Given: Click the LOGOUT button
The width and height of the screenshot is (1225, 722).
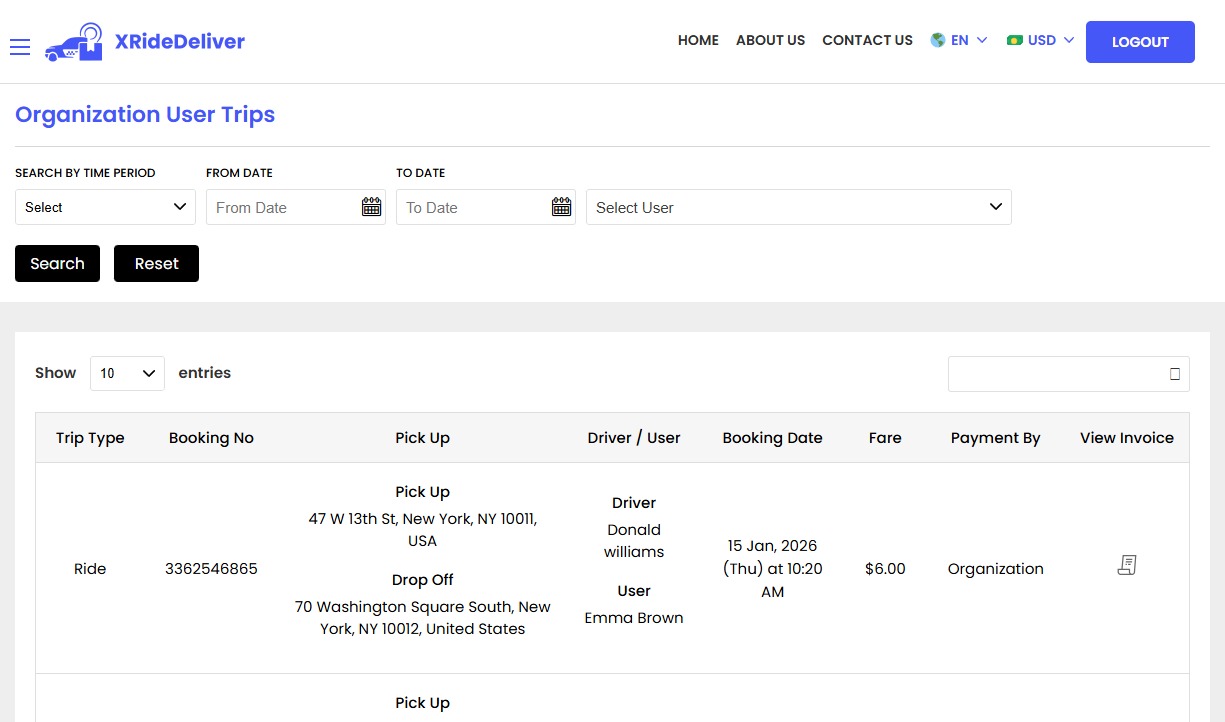Looking at the screenshot, I should tap(1139, 42).
